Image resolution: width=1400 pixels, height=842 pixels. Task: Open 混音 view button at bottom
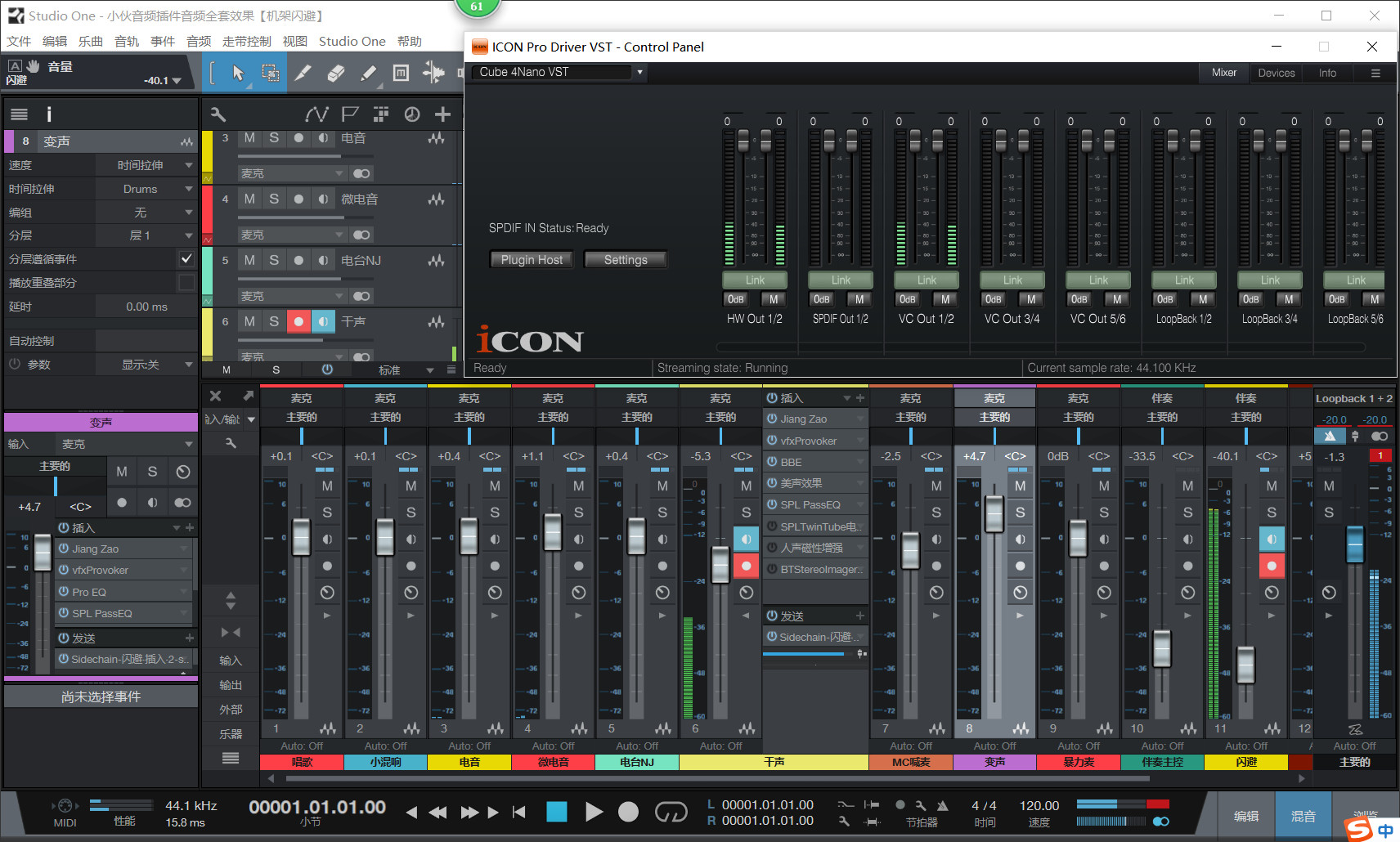(x=1303, y=816)
